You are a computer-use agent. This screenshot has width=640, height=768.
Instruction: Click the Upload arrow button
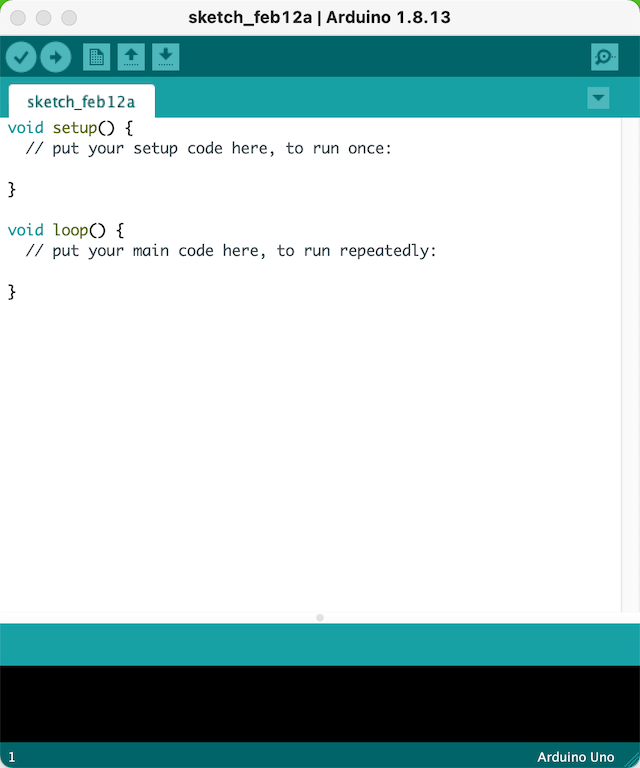(x=55, y=57)
